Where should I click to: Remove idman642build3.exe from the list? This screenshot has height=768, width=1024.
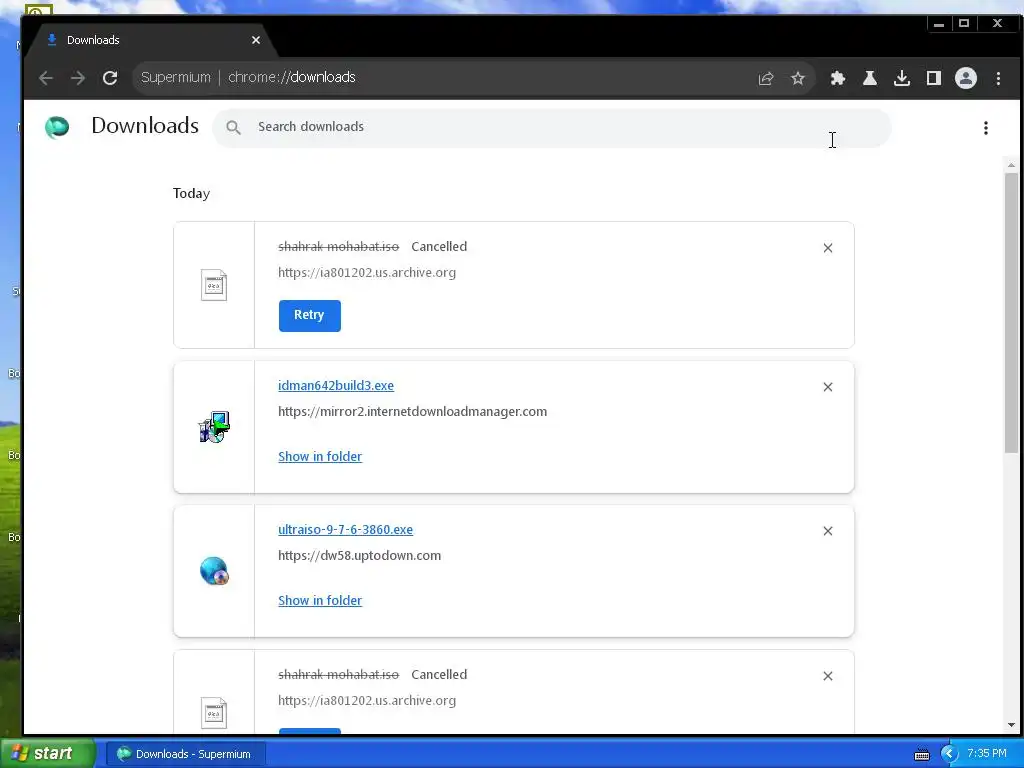point(827,387)
